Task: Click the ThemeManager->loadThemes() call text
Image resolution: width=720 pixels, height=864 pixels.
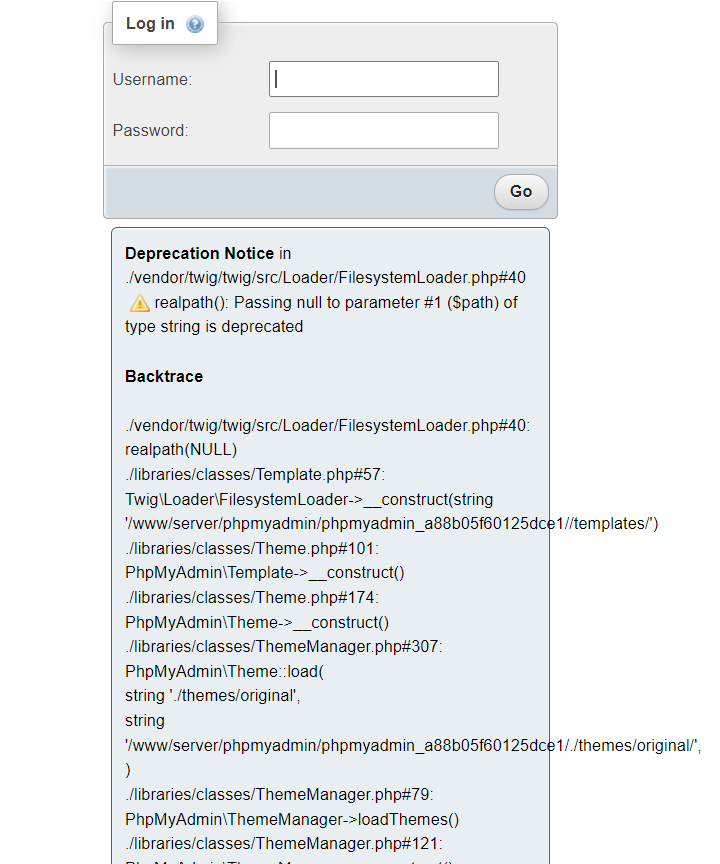Action: [292, 820]
